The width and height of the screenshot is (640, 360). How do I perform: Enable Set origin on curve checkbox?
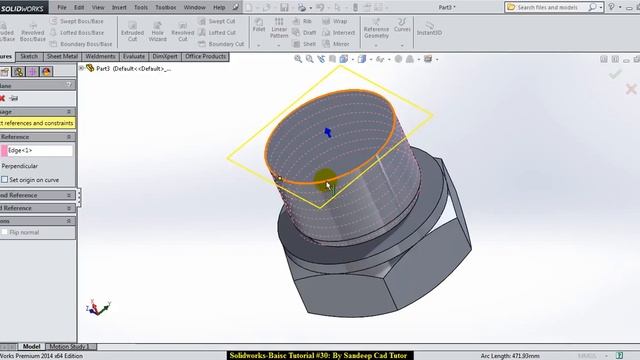[4, 180]
